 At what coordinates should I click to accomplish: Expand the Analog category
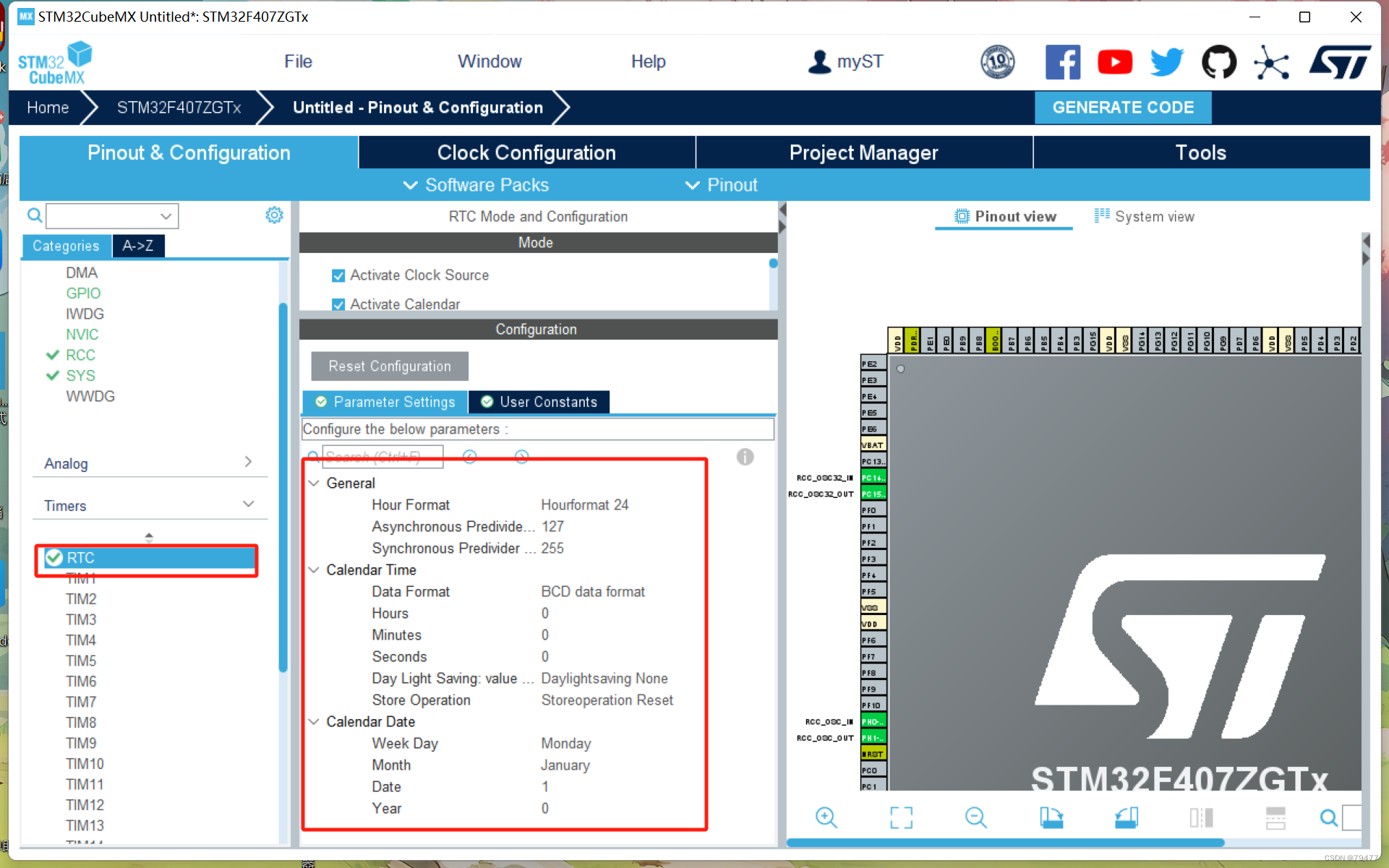pos(248,462)
